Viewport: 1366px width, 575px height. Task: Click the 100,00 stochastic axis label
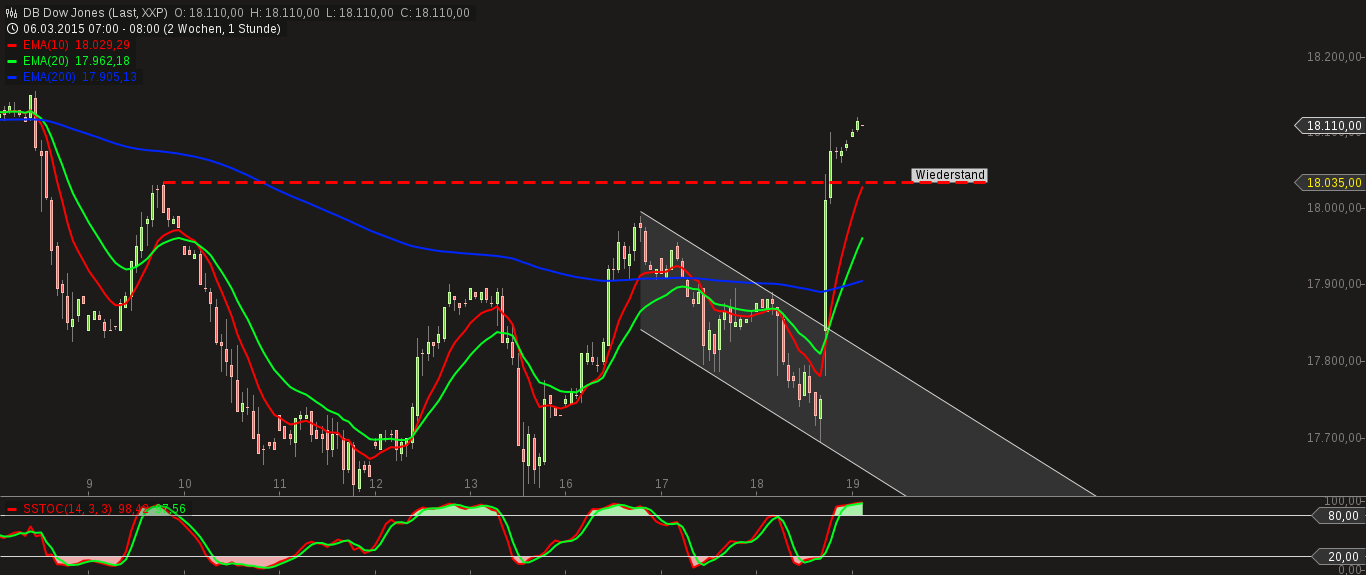pyautogui.click(x=1342, y=501)
